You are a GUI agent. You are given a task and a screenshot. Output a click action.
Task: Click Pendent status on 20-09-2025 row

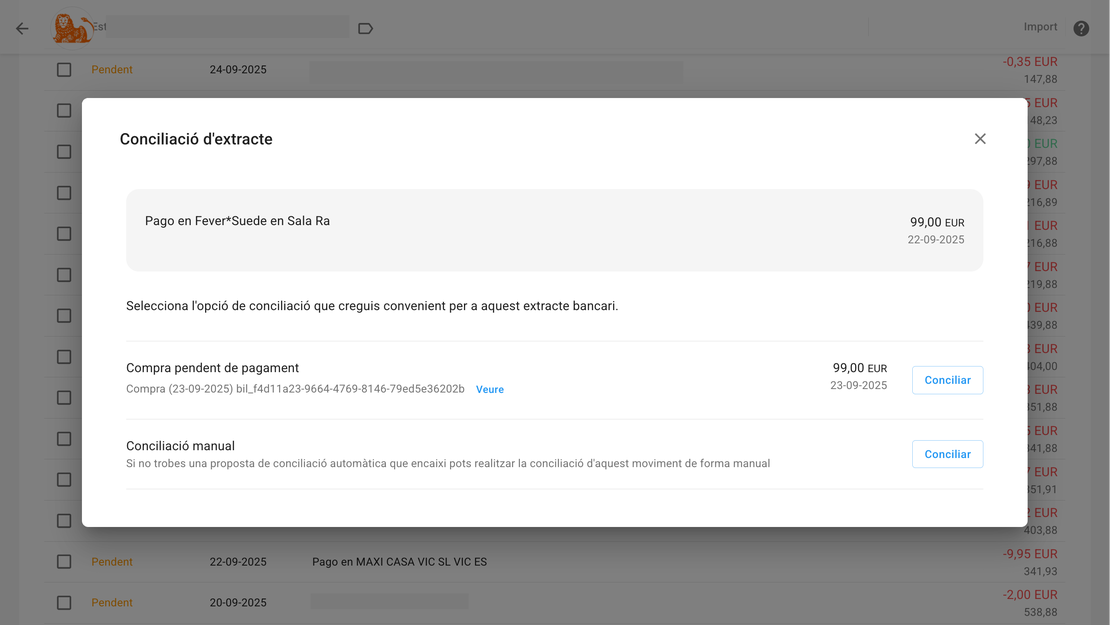[x=112, y=603]
